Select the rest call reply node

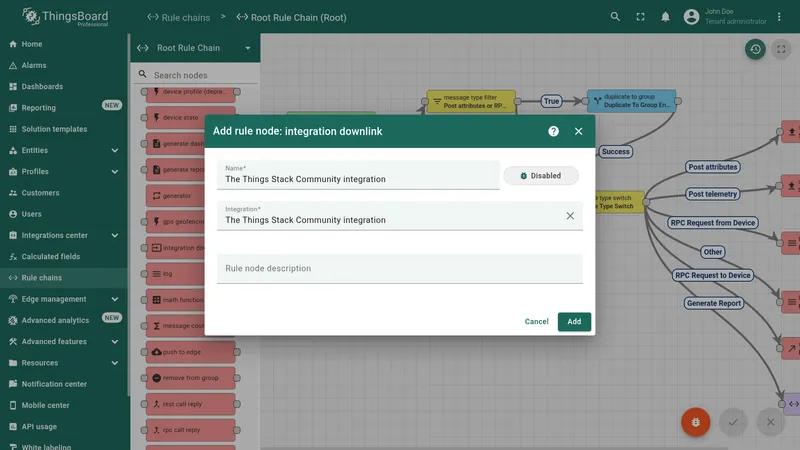pyautogui.click(x=190, y=404)
